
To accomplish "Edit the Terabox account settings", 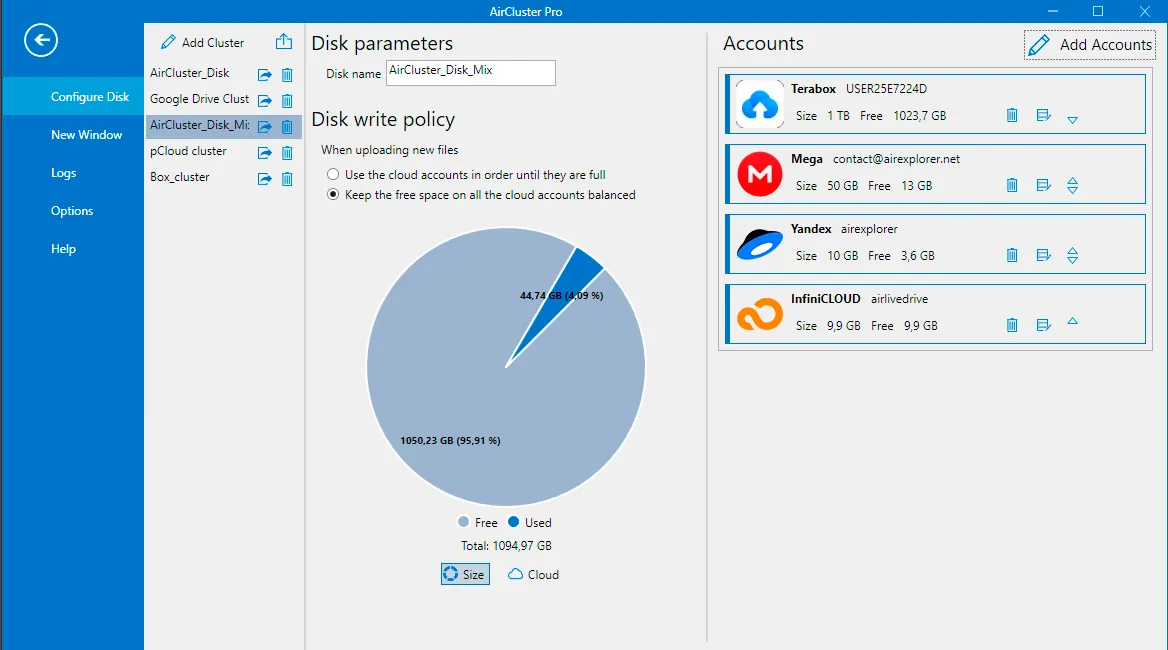I will point(1044,115).
